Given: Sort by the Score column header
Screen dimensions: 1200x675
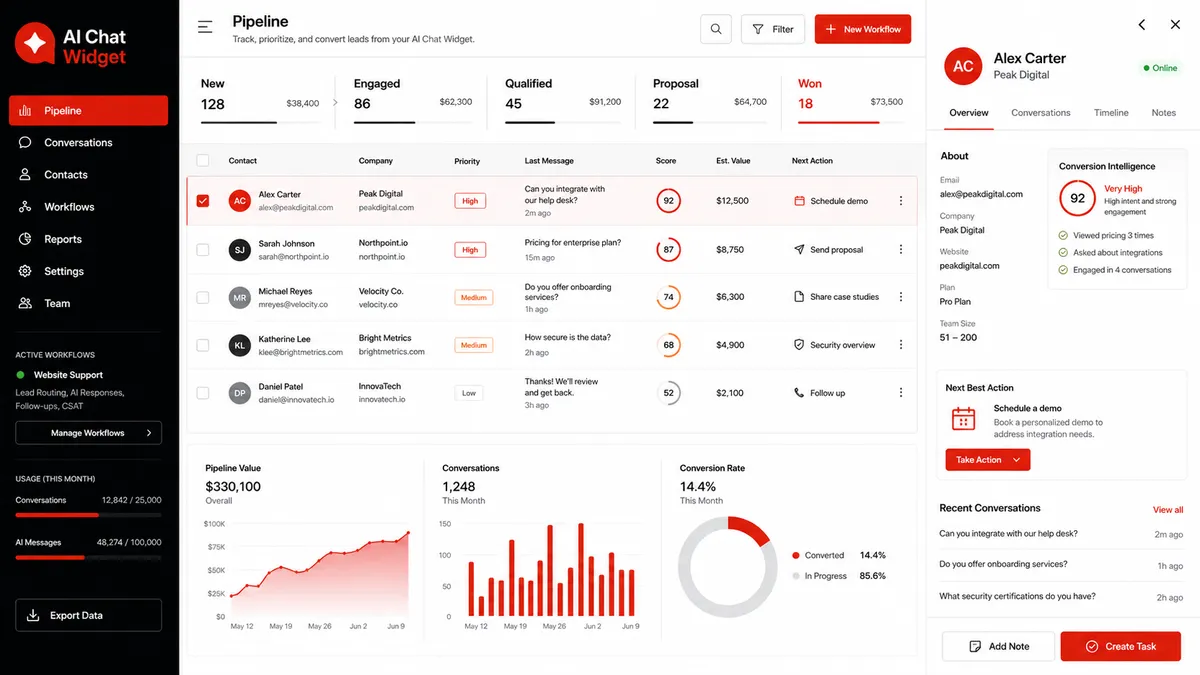Looking at the screenshot, I should pos(666,161).
